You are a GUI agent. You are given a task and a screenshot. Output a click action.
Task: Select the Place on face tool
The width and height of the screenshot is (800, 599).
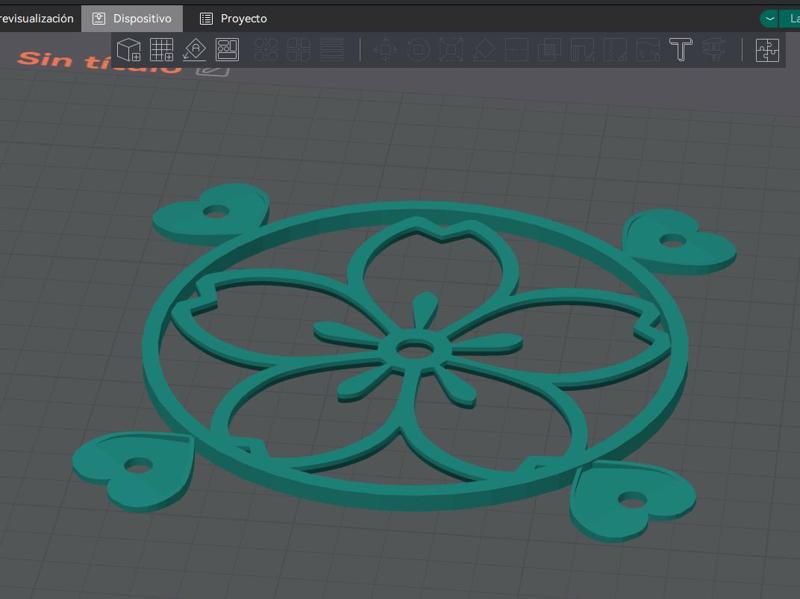pos(481,48)
